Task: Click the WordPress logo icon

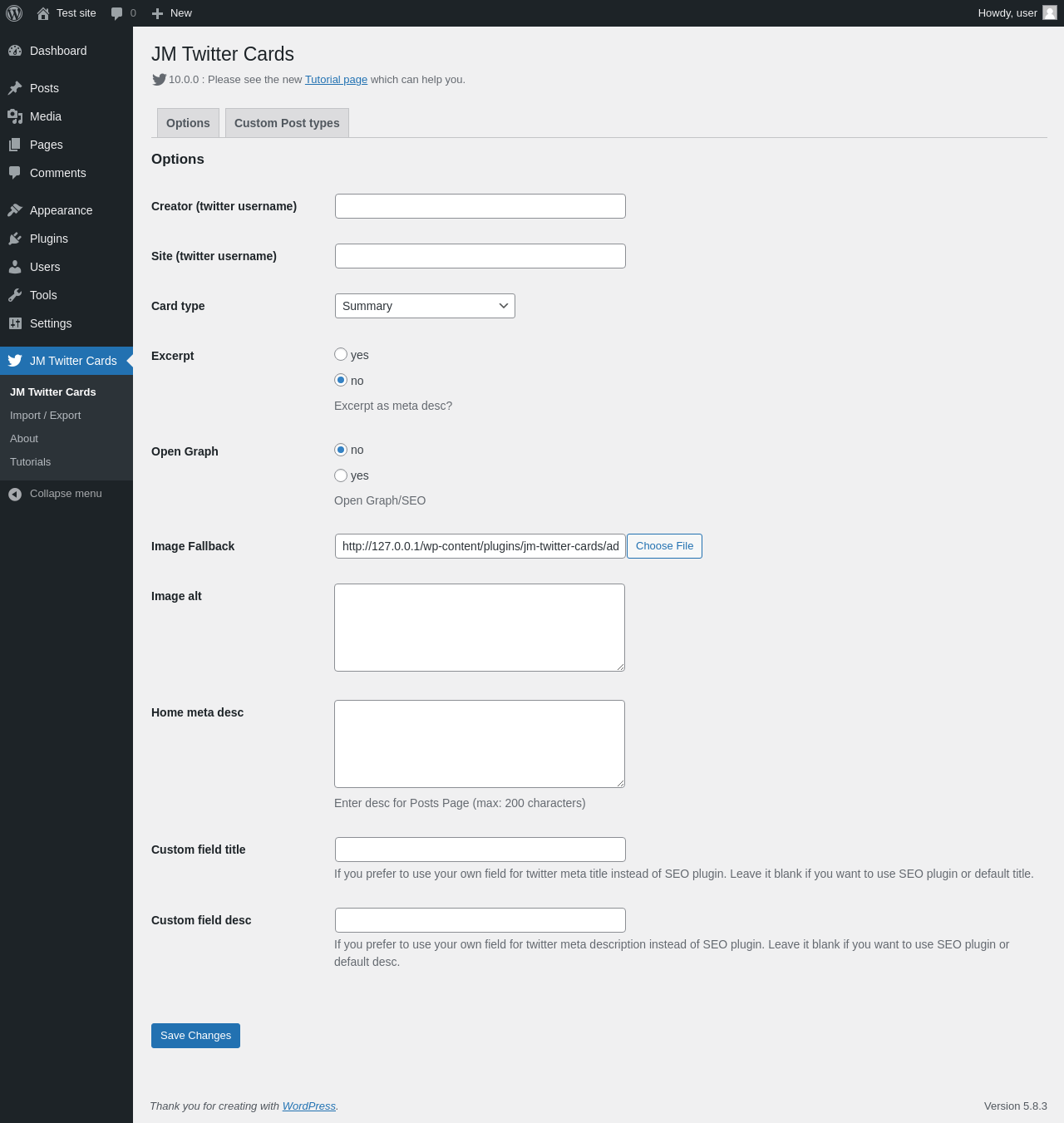Action: pos(14,13)
